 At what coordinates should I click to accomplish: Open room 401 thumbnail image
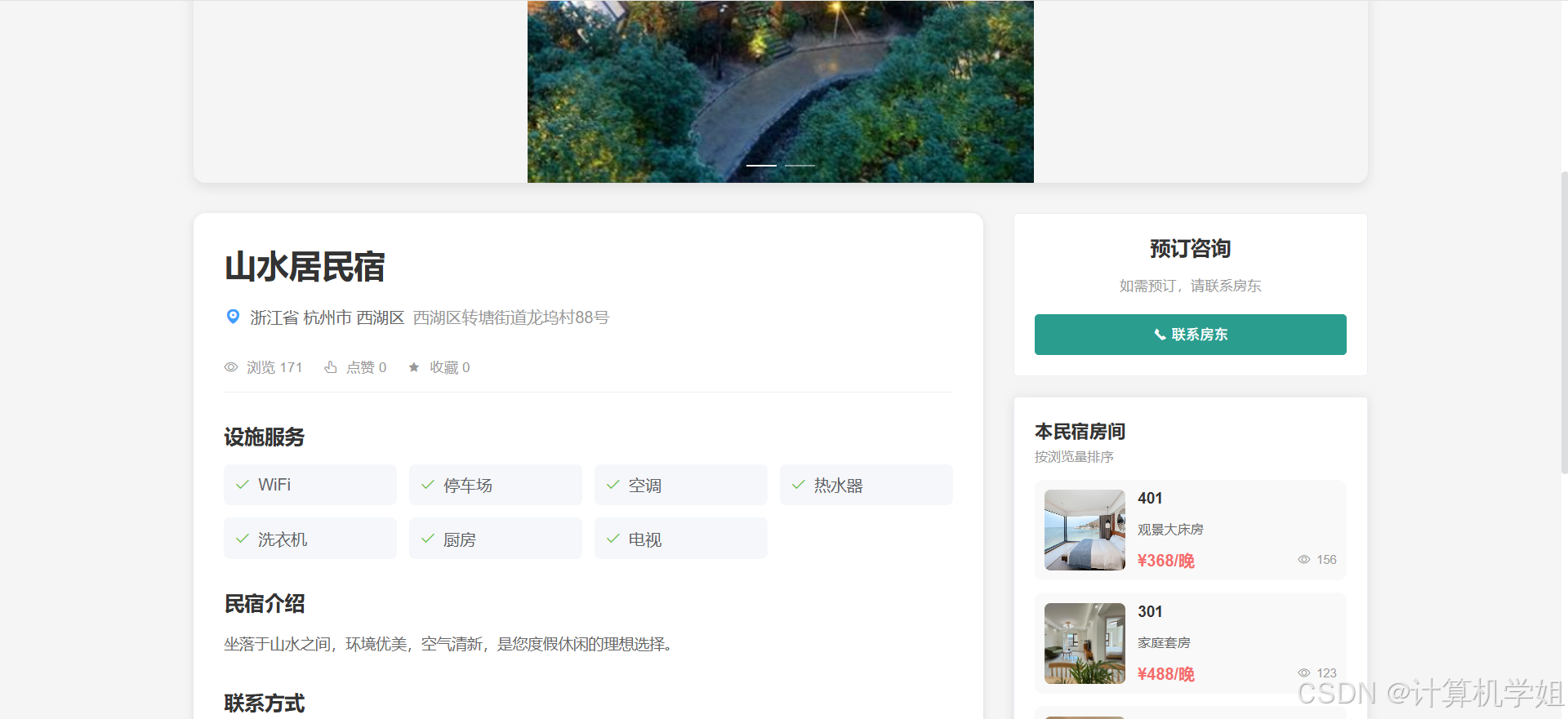(x=1085, y=530)
